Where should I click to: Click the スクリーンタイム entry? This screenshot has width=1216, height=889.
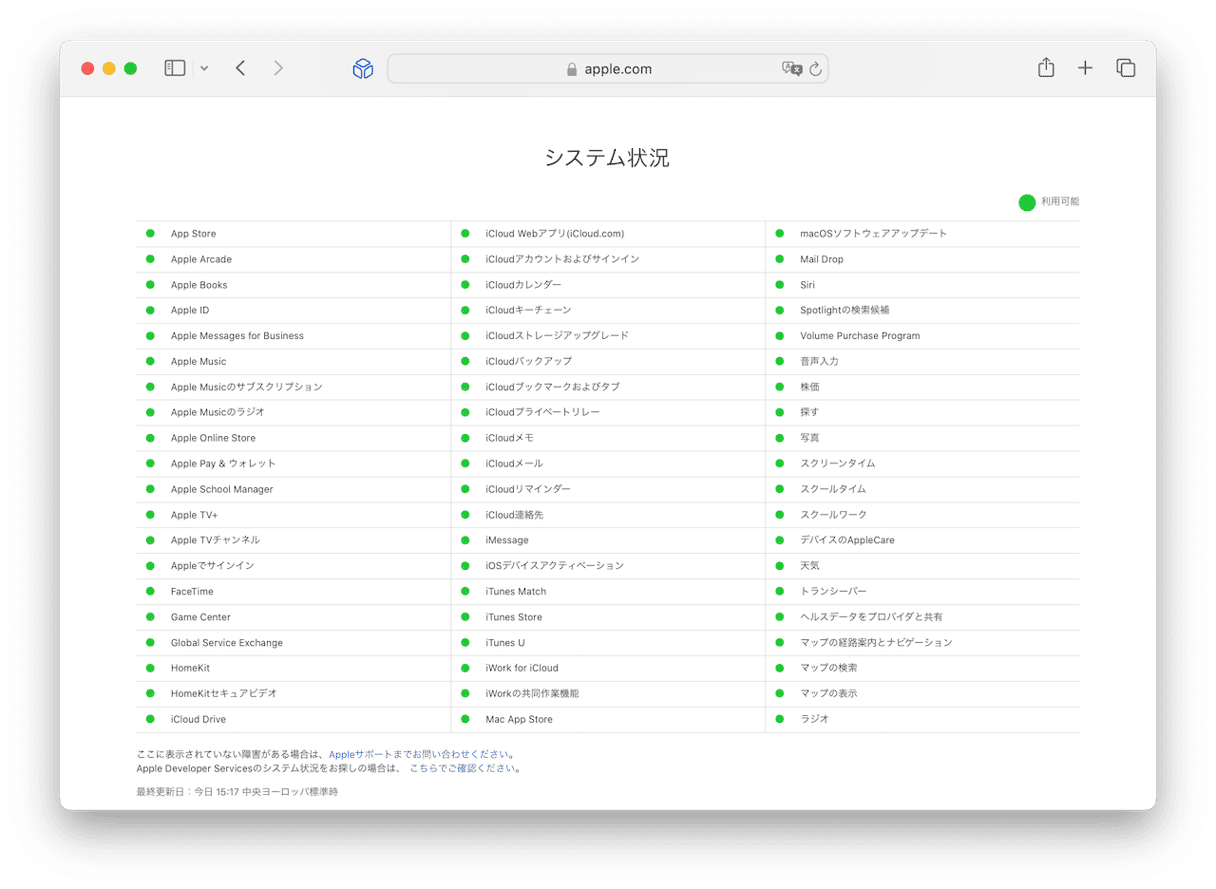(838, 464)
